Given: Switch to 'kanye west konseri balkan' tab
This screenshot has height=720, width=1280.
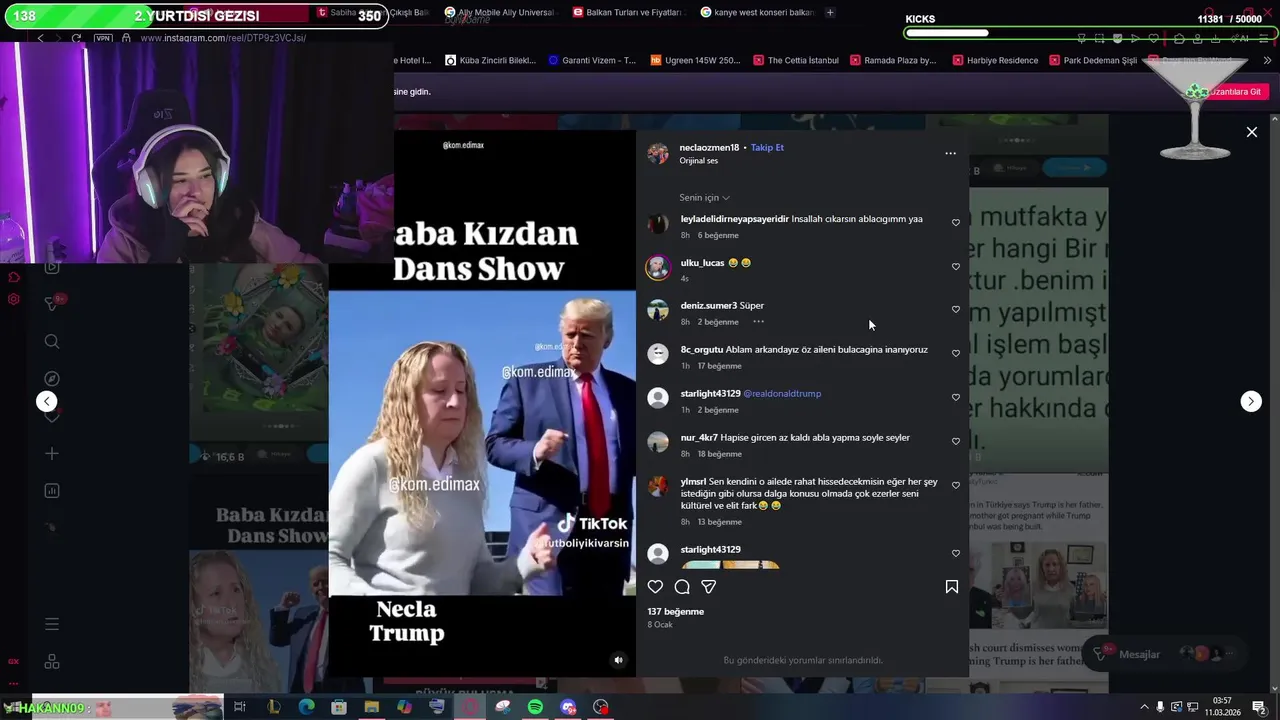Looking at the screenshot, I should point(758,13).
